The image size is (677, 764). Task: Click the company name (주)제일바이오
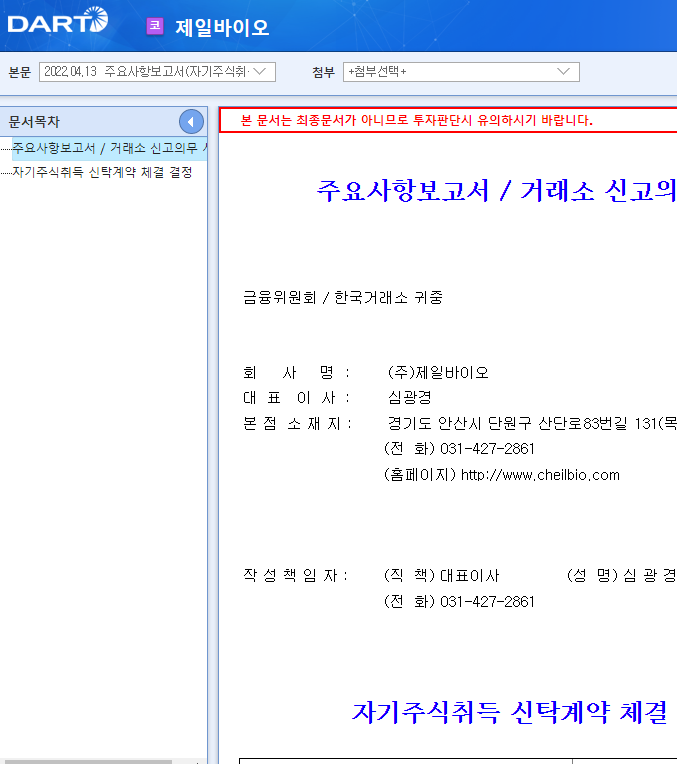[x=438, y=373]
